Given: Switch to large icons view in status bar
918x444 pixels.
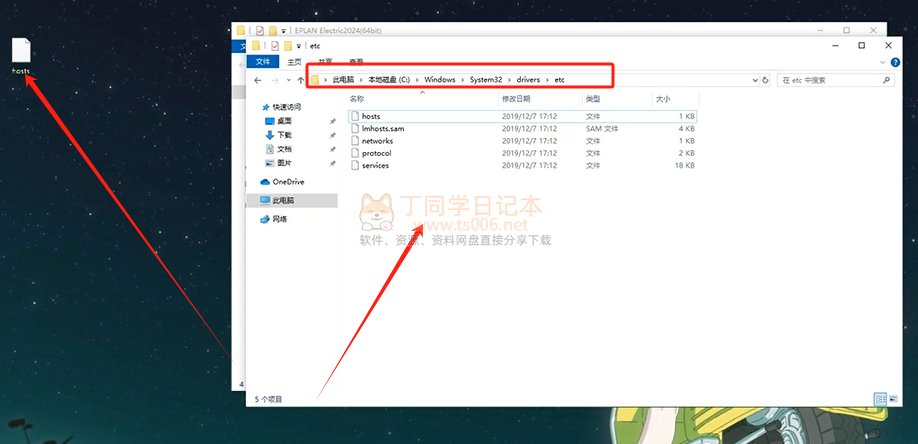Looking at the screenshot, I should point(892,398).
